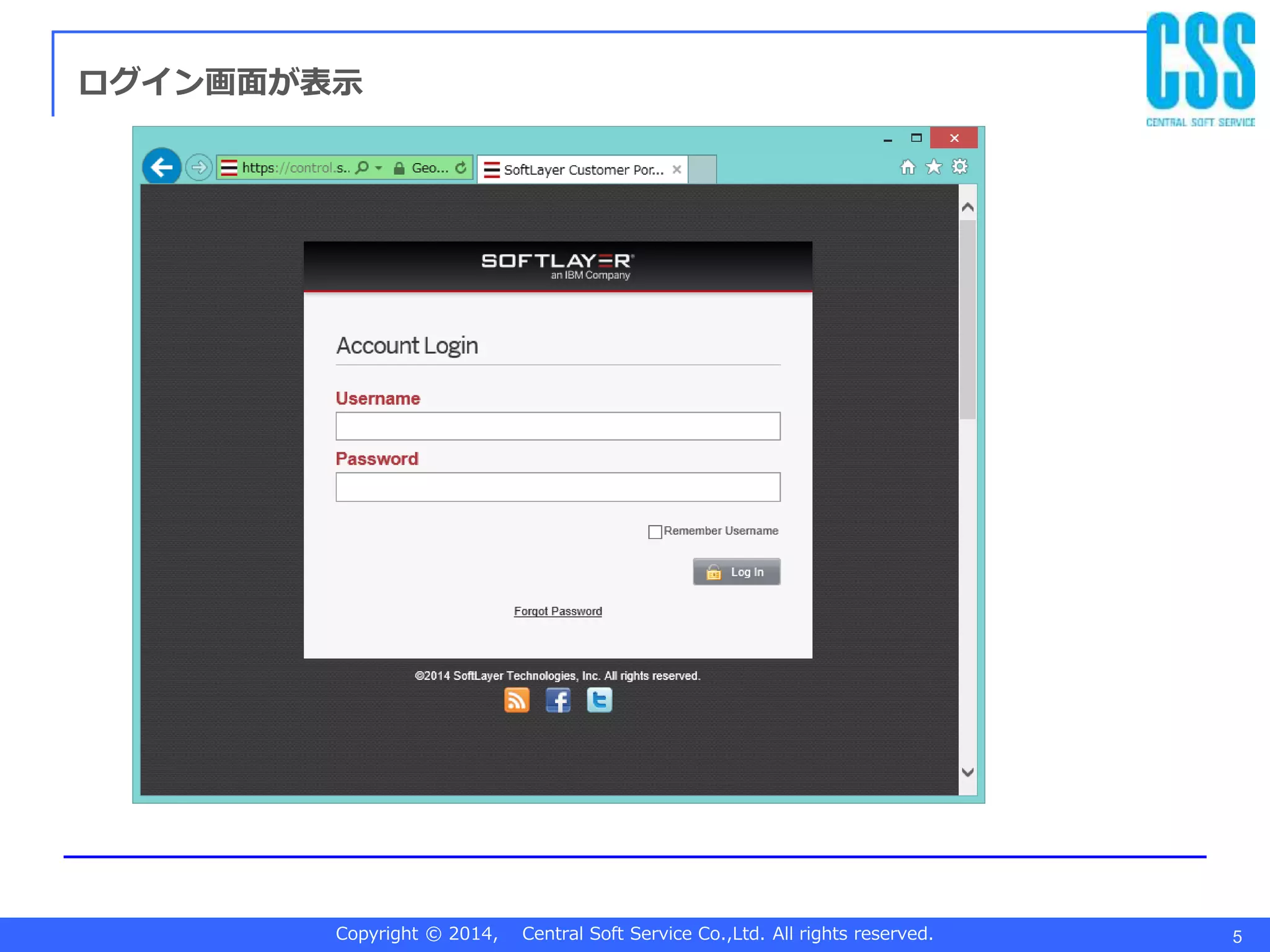The image size is (1270, 952).
Task: Click the SoftLayer favicon in the address bar
Action: (229, 168)
